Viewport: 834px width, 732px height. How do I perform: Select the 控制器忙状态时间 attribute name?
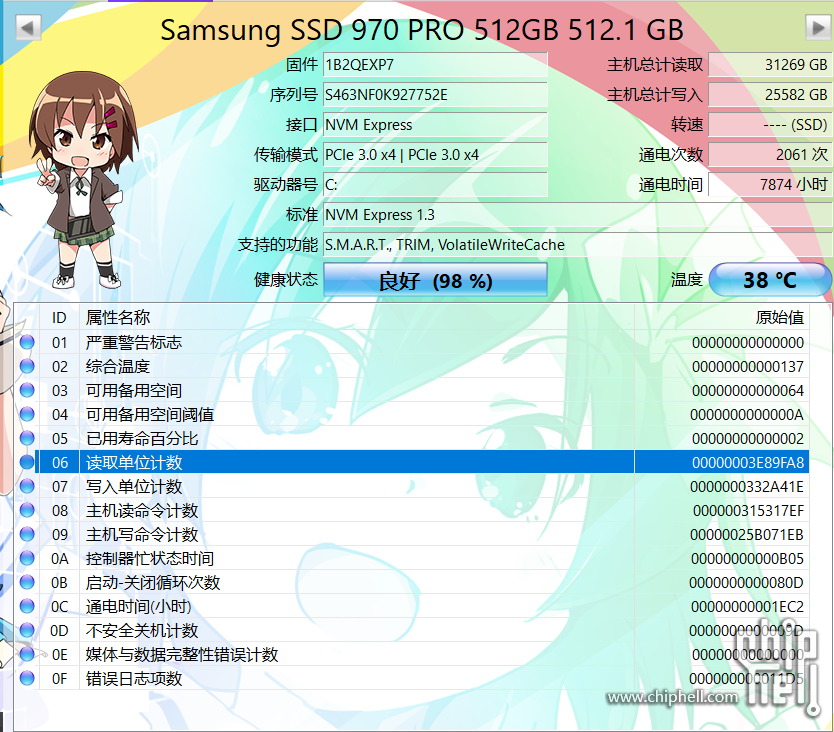click(150, 558)
